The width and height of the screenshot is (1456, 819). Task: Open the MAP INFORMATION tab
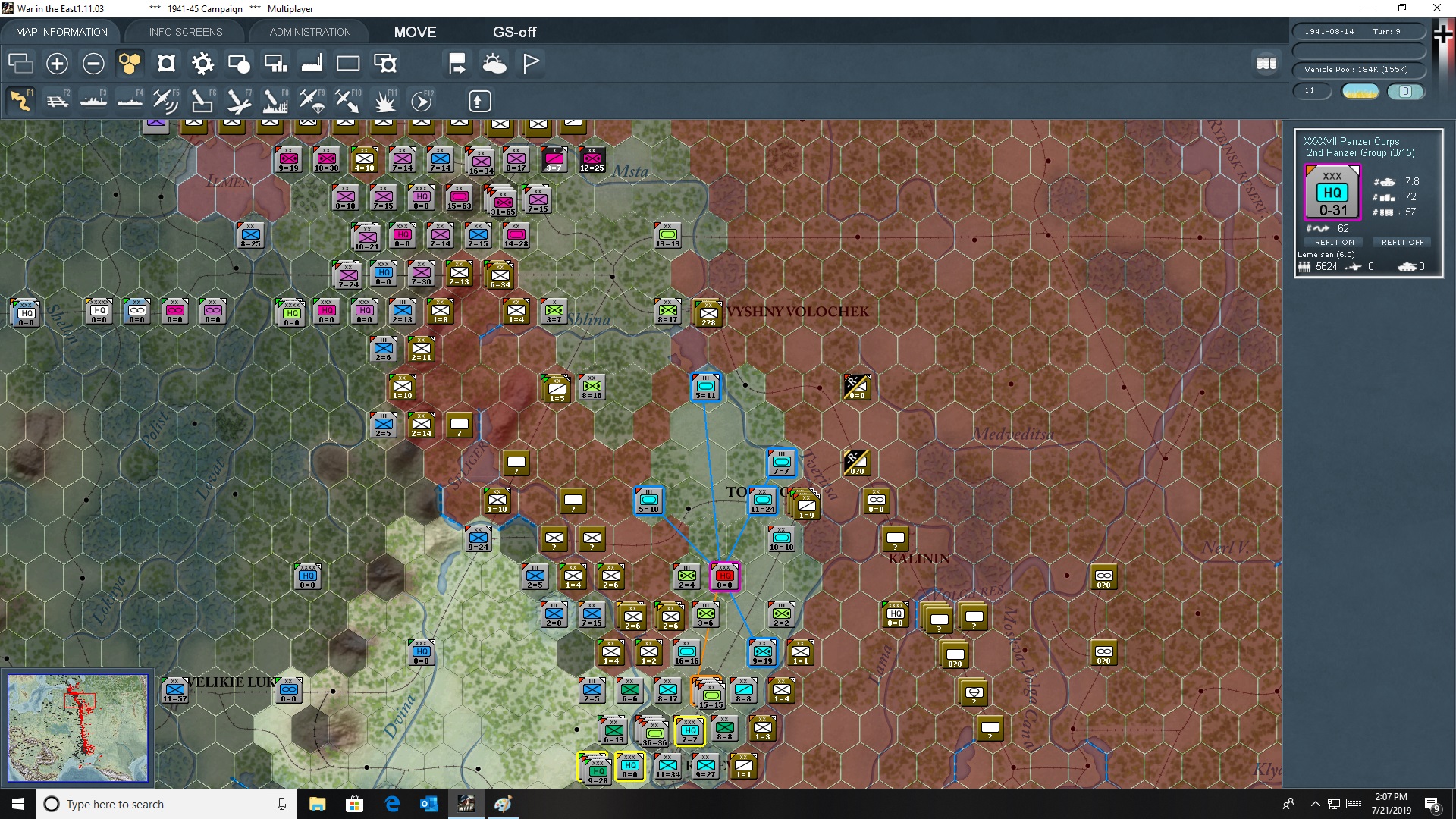tap(61, 32)
